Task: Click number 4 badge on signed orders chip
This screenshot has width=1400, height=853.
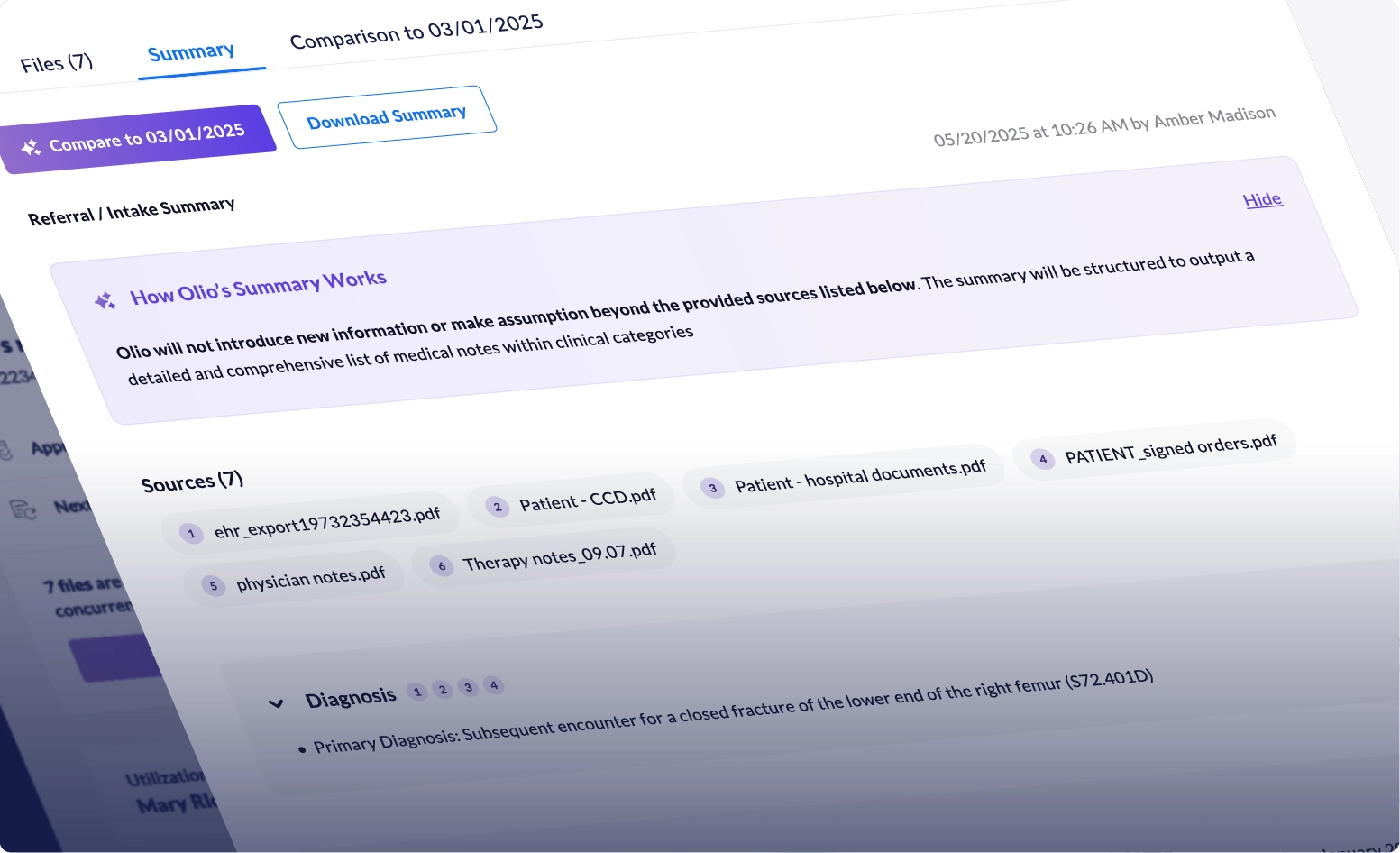Action: (x=1043, y=459)
